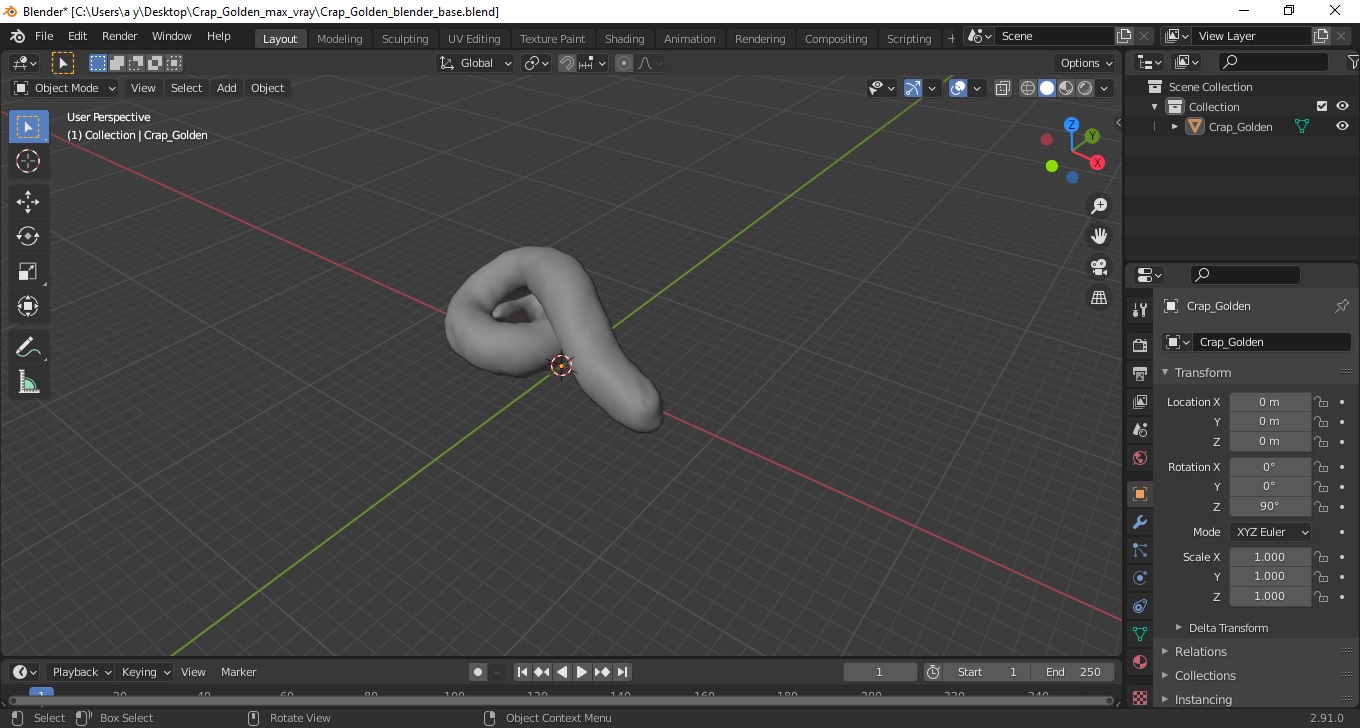The height and width of the screenshot is (728, 1360).
Task: Click the red X axis gizmo
Action: click(1097, 162)
